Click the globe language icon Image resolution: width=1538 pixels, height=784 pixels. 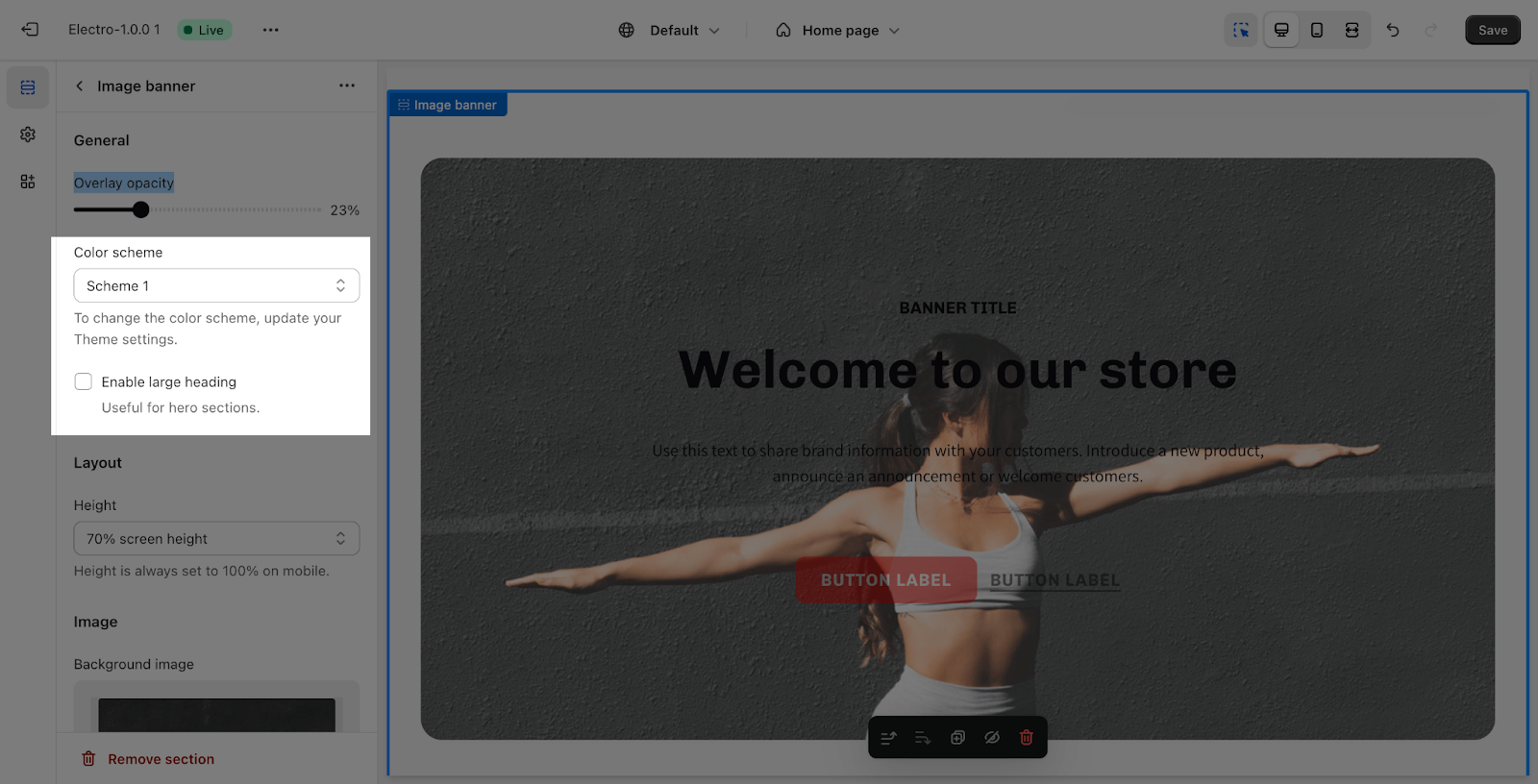[627, 30]
